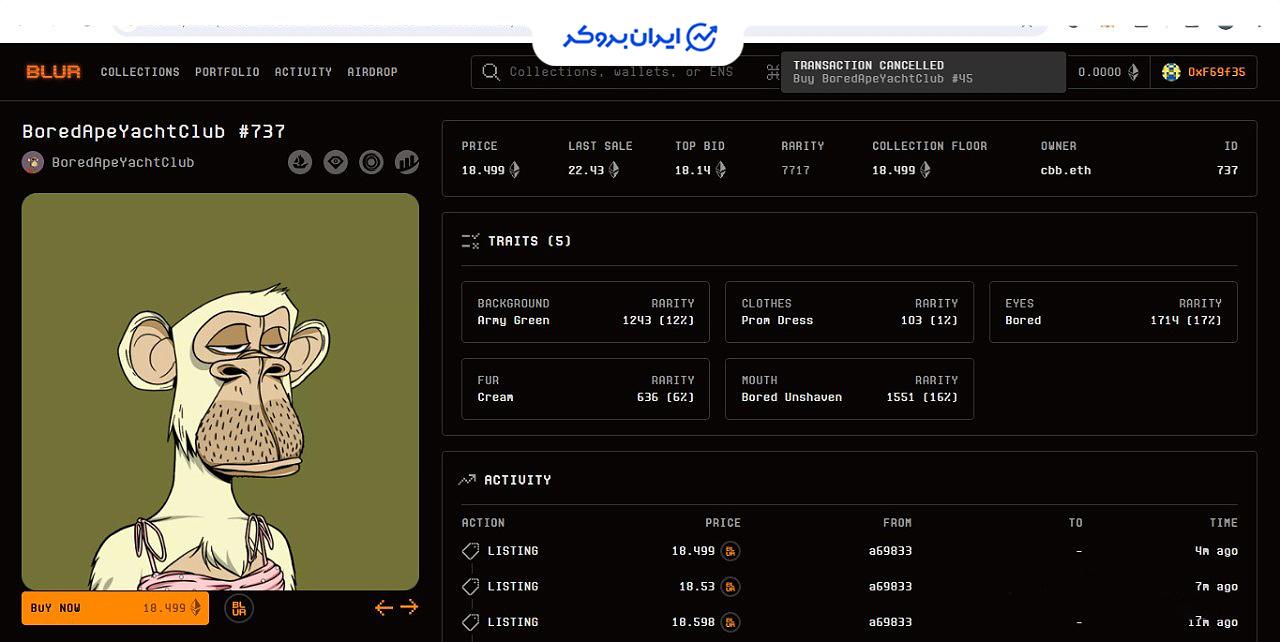Select the Mouth Bored Unshaven trait card

[x=849, y=389]
